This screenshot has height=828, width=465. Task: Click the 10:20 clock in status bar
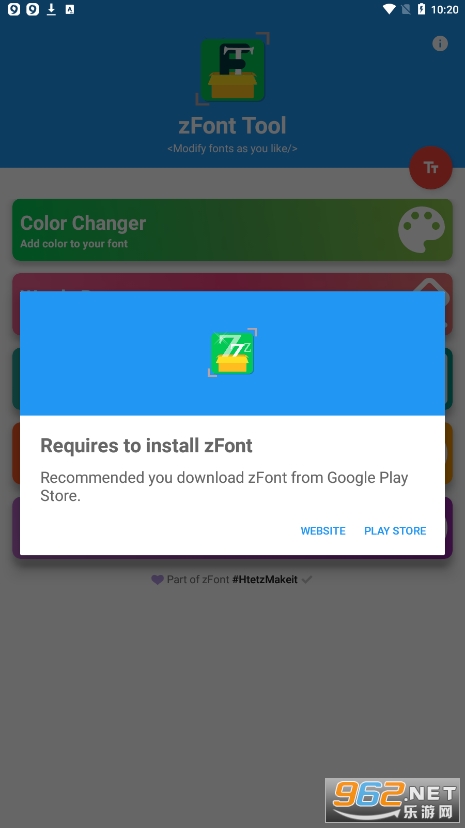click(x=444, y=10)
